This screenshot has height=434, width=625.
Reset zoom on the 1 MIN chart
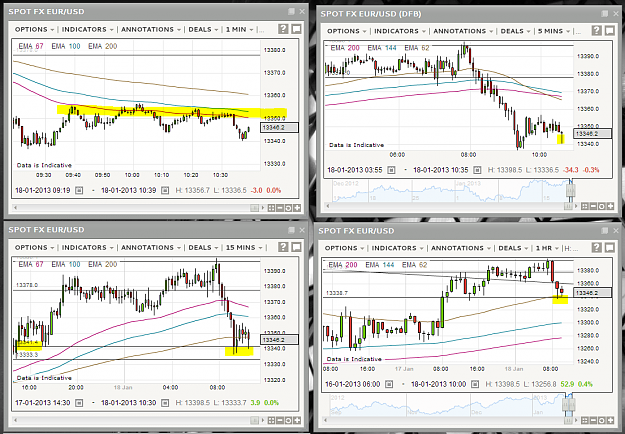tap(288, 208)
